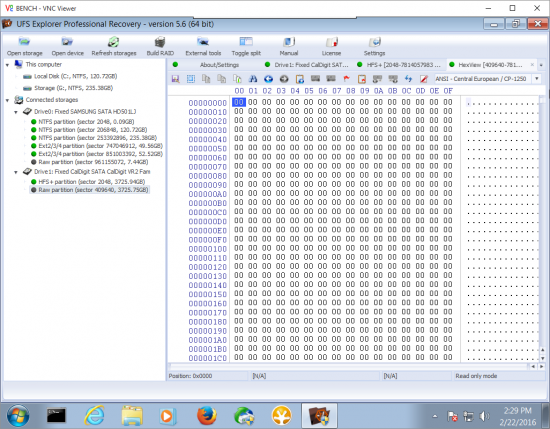The width and height of the screenshot is (550, 429).
Task: Collapse This computer tree node
Action: 7,65
